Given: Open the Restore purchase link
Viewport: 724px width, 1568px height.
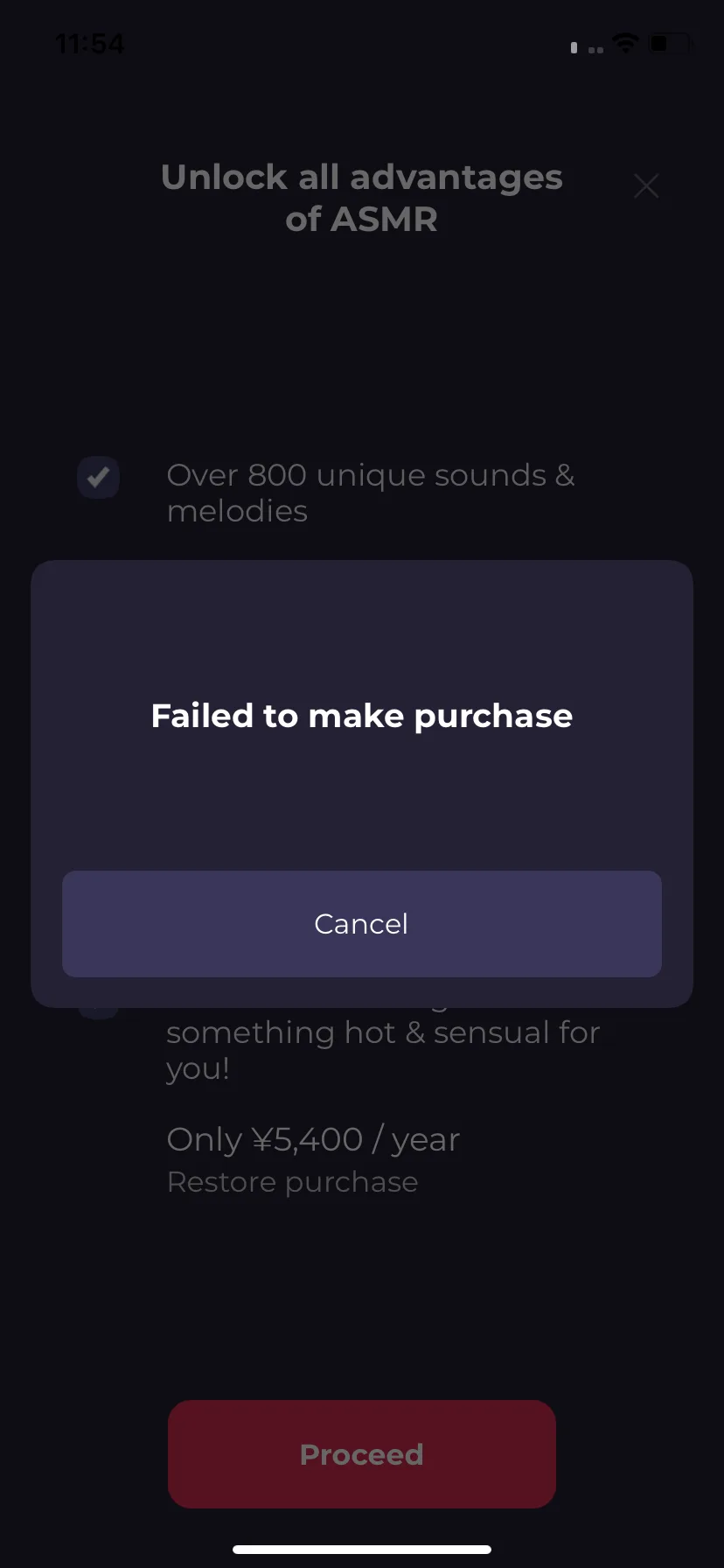Looking at the screenshot, I should (x=292, y=1182).
